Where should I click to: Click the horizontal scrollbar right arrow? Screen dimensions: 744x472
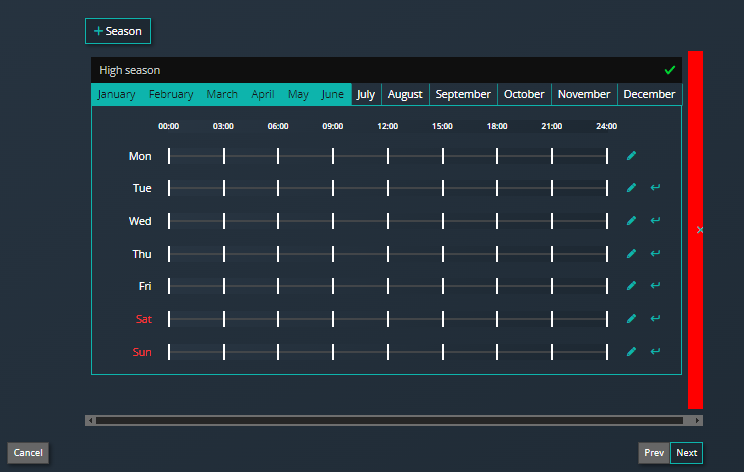click(x=698, y=421)
